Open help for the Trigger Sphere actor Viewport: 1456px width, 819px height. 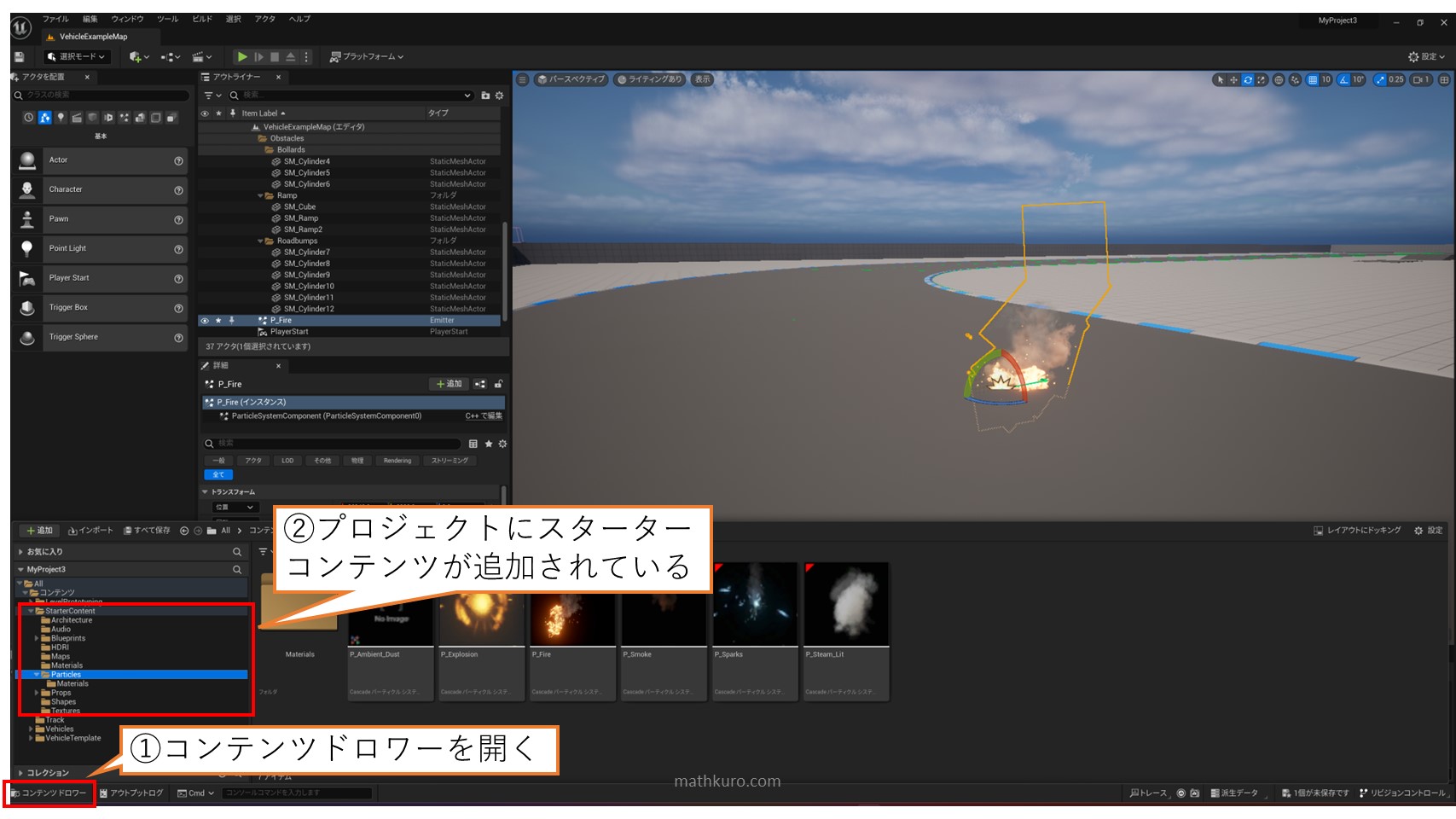(178, 338)
